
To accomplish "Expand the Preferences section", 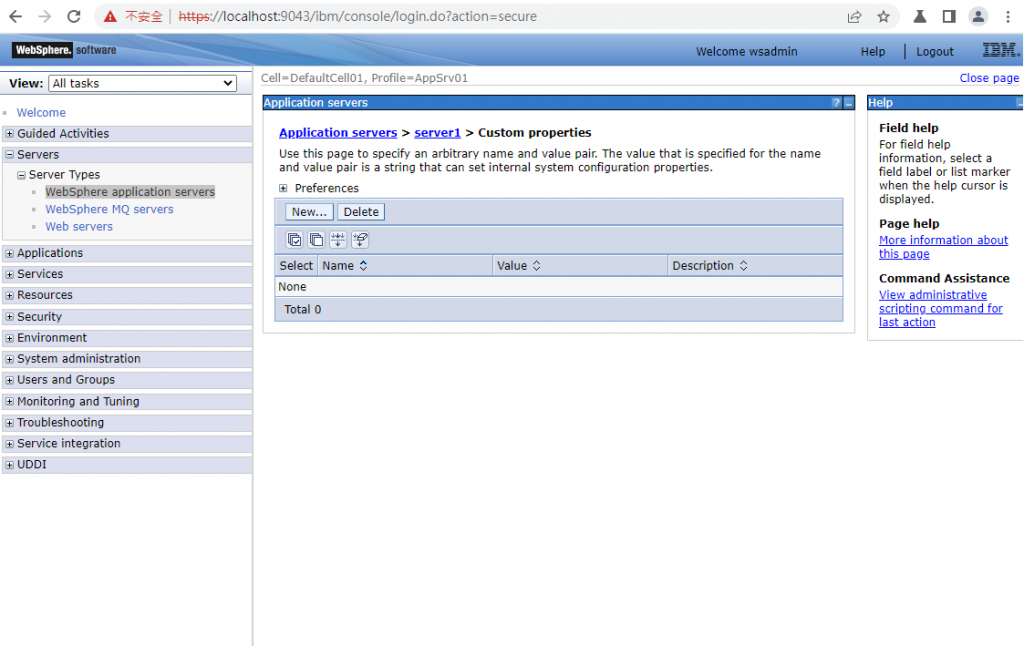I will pos(283,188).
